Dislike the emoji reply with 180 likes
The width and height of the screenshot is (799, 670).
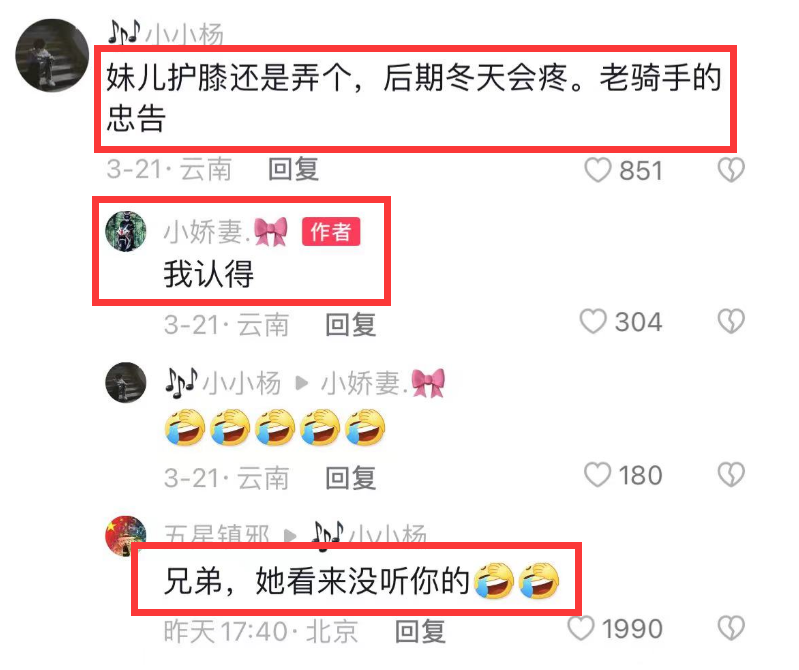coord(731,475)
